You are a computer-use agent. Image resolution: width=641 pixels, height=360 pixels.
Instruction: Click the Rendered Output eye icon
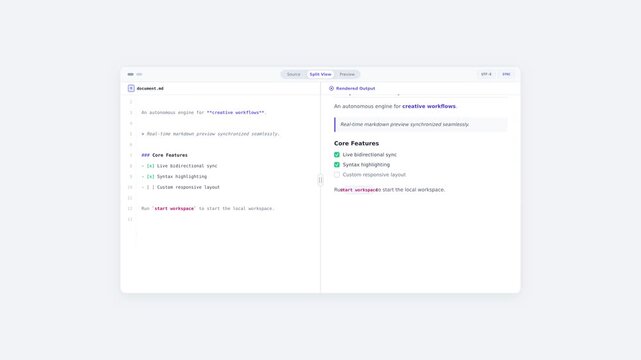(x=332, y=88)
